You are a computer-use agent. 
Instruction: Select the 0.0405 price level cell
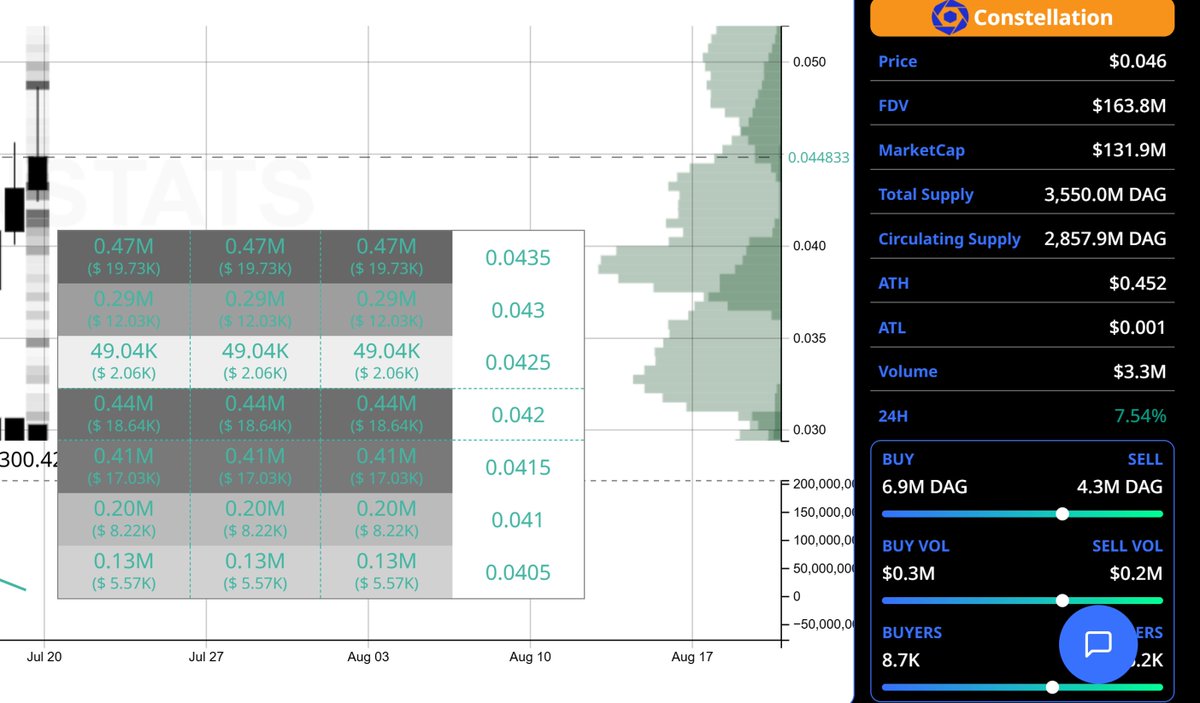[518, 572]
